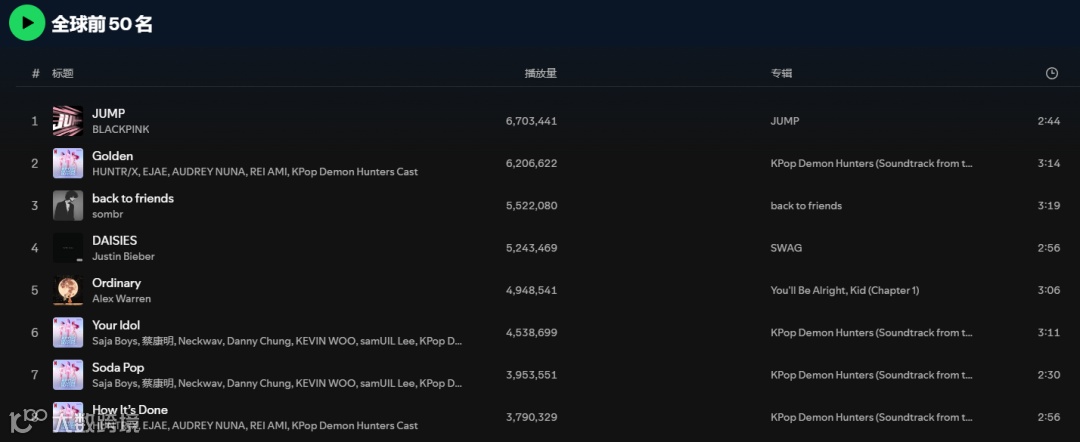Click the duration clock column icon
The width and height of the screenshot is (1080, 442).
coord(1051,74)
